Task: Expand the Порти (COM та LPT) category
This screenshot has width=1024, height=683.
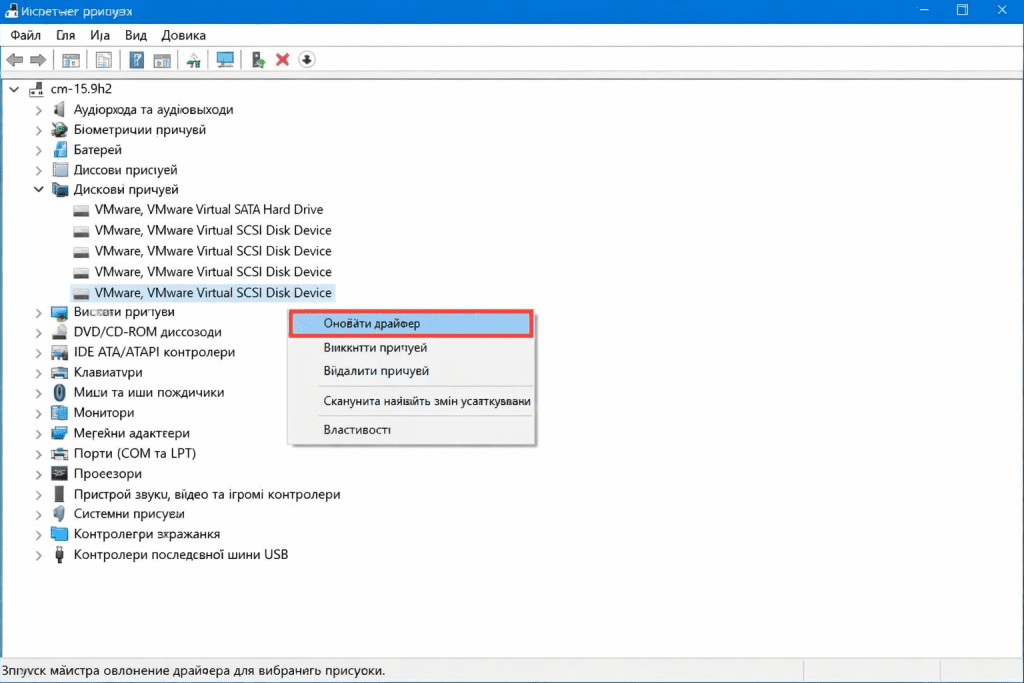Action: click(x=39, y=453)
